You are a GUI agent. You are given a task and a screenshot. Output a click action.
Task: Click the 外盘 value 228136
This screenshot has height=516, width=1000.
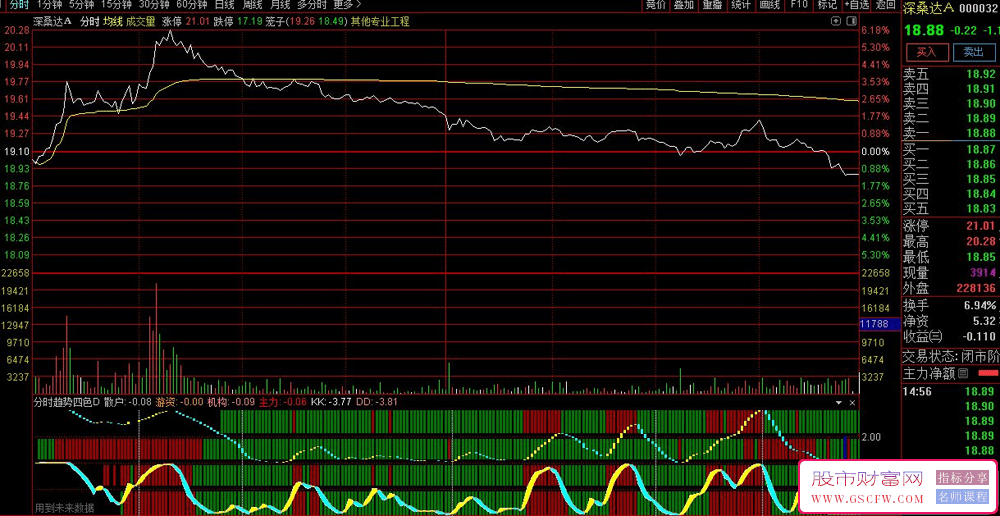(976, 288)
